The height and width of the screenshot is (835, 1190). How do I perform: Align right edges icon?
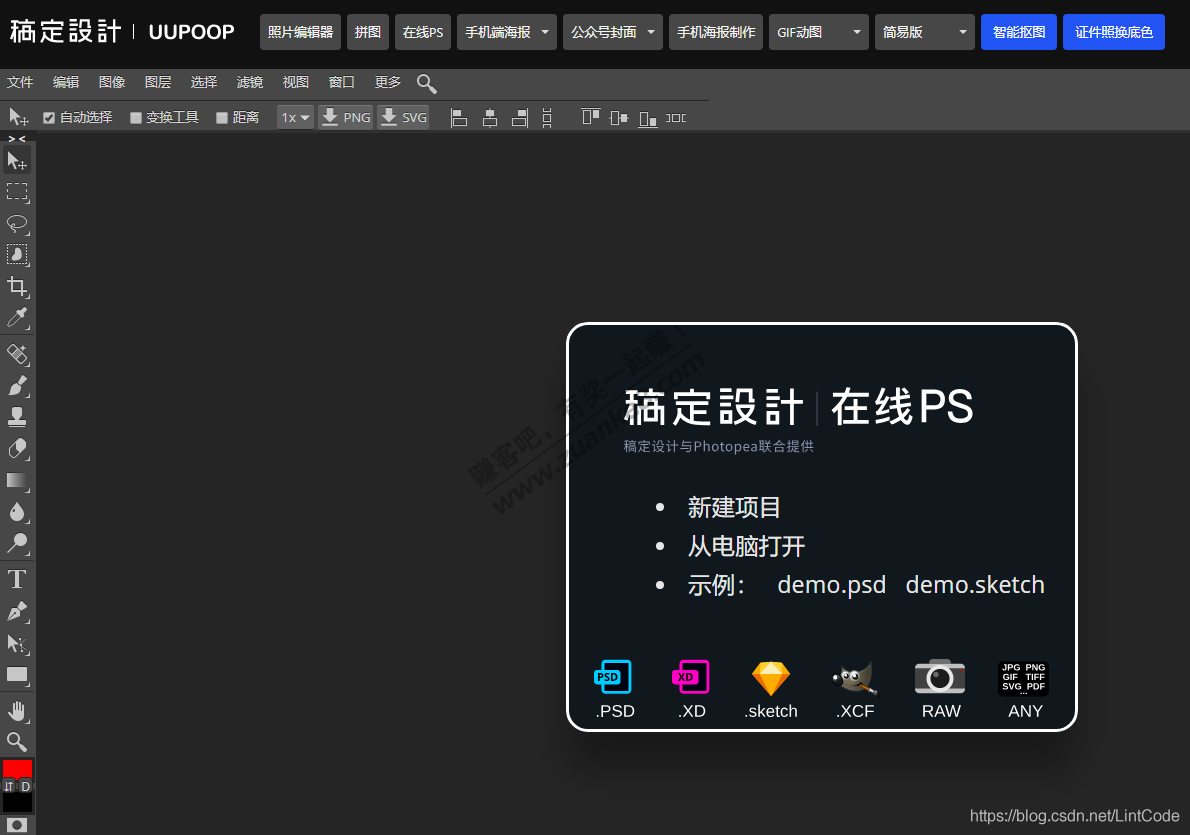(x=520, y=118)
